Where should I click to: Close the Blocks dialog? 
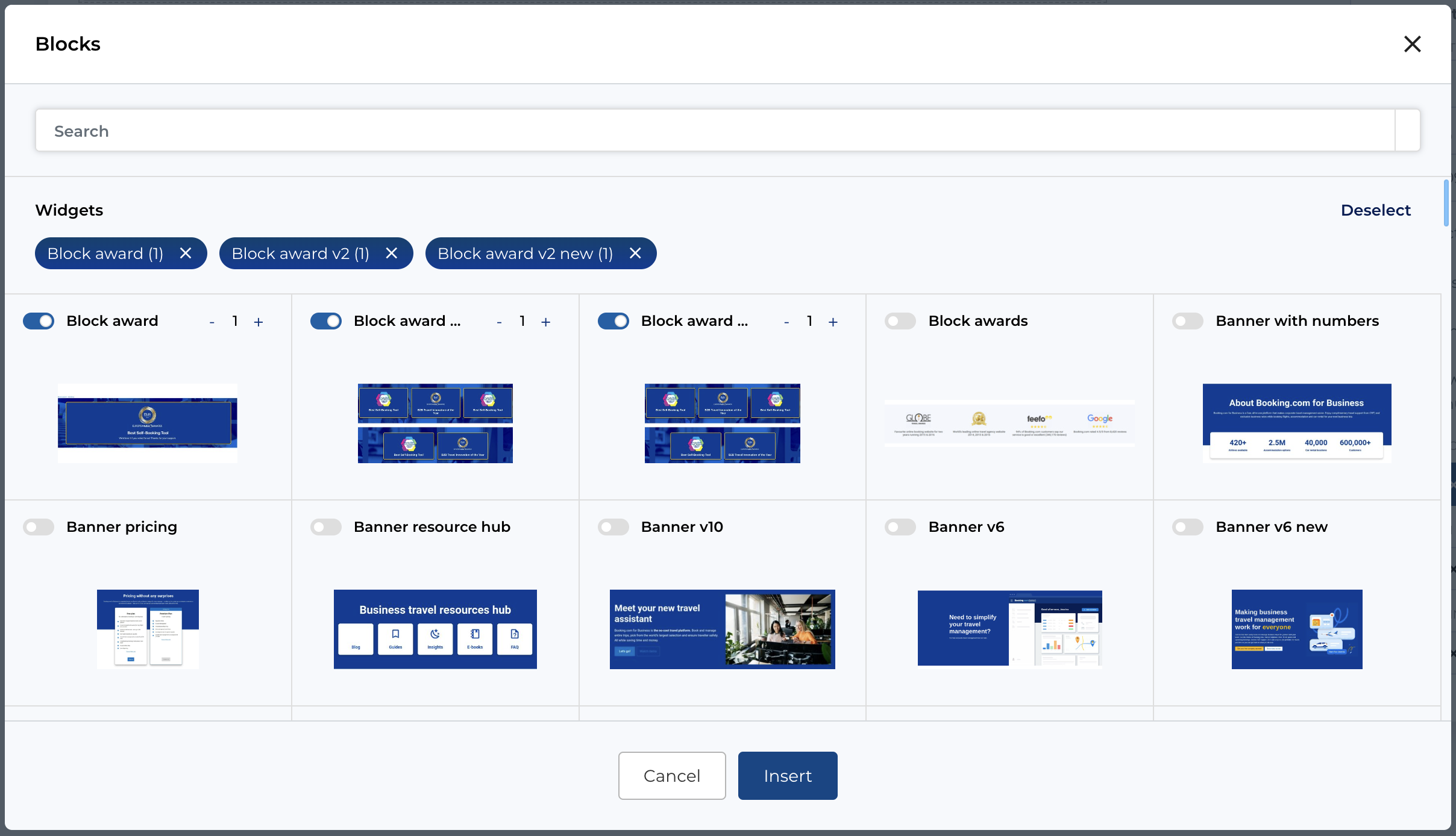pyautogui.click(x=1412, y=44)
